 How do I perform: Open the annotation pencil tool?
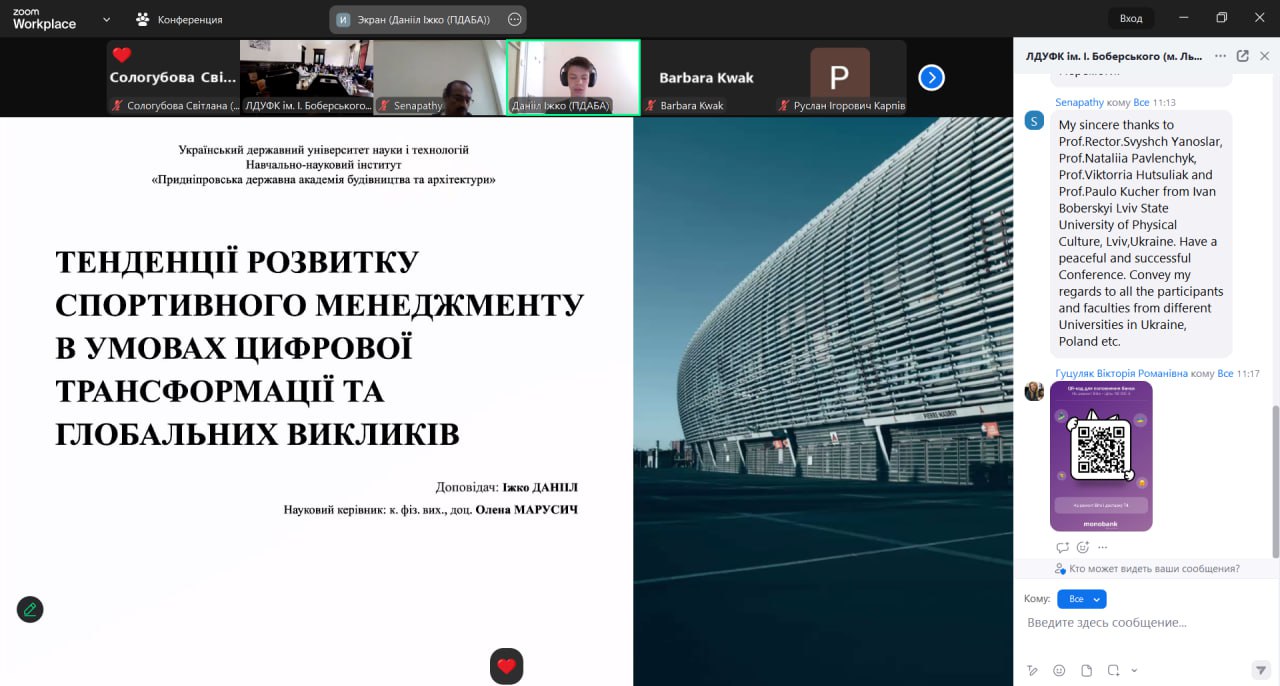[x=30, y=609]
